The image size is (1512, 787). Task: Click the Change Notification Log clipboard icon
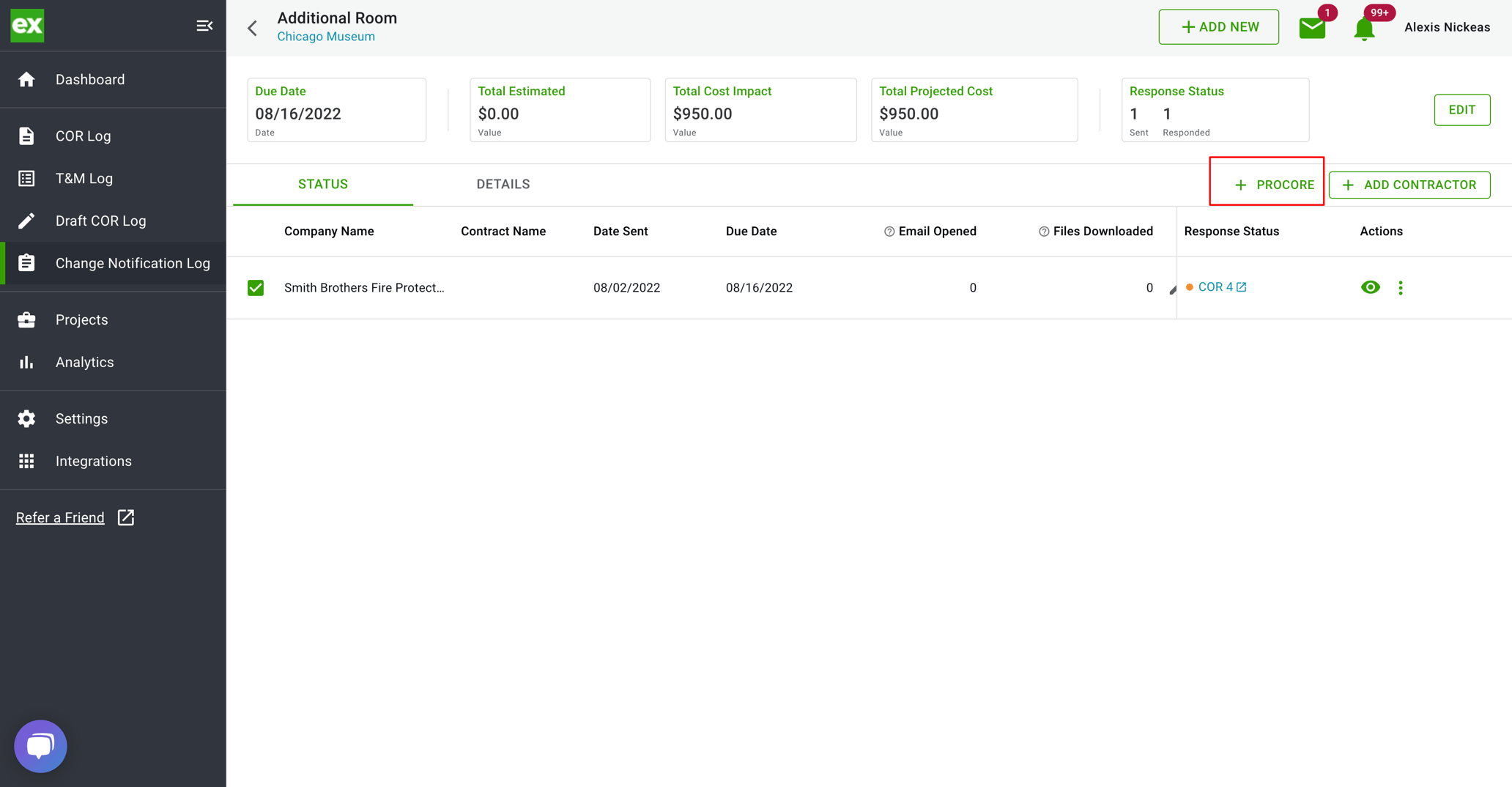(x=27, y=262)
